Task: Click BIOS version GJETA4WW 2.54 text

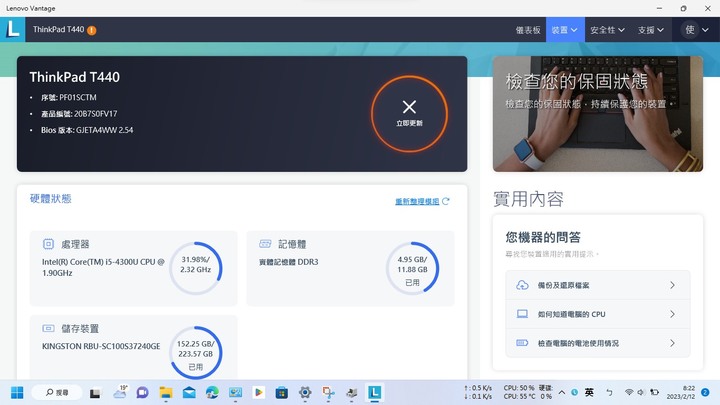Action: [x=104, y=130]
